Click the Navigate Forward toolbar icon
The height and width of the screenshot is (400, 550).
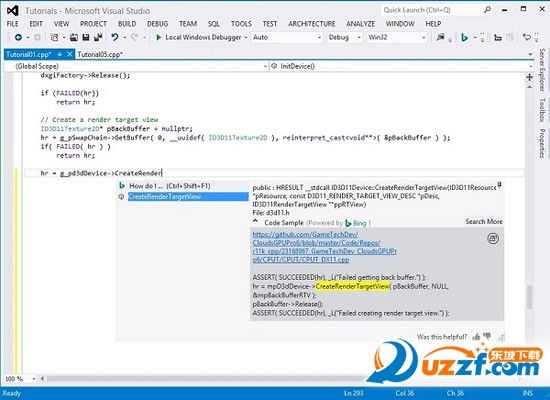(x=37, y=37)
